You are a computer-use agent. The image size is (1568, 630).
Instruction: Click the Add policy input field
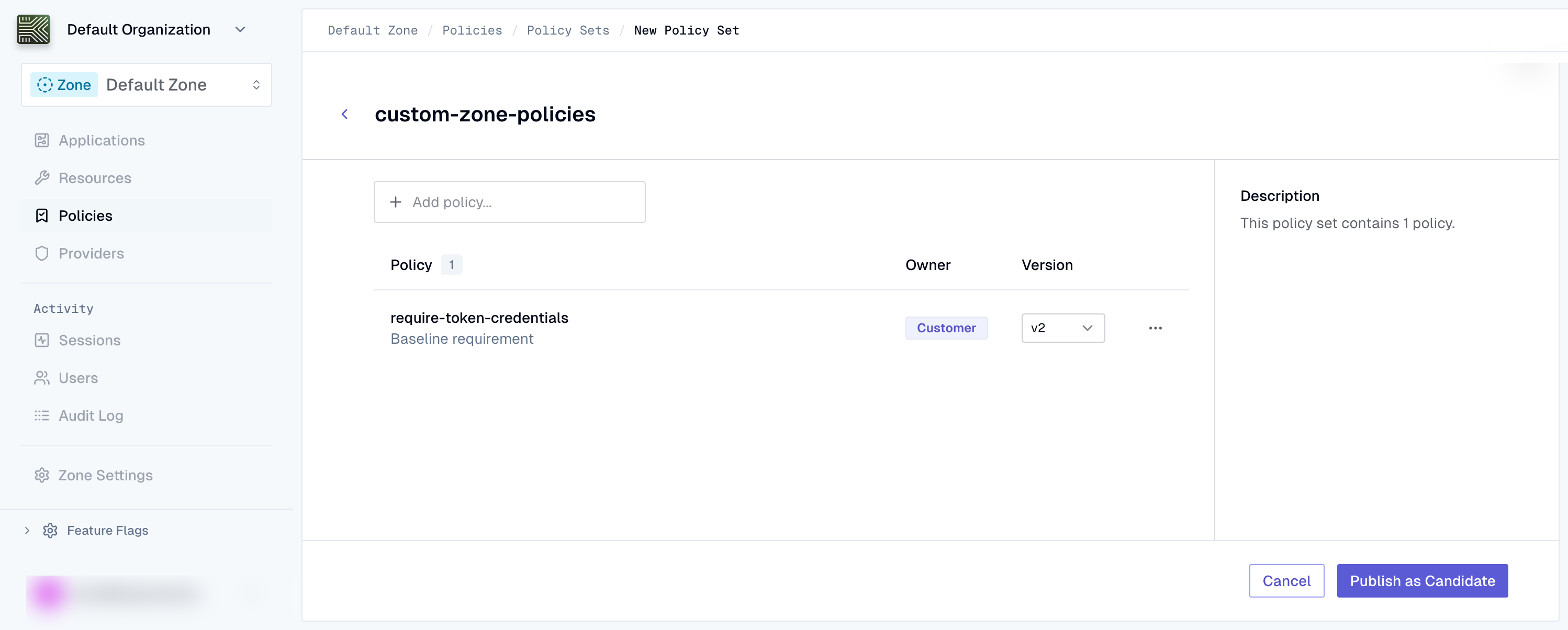point(509,201)
